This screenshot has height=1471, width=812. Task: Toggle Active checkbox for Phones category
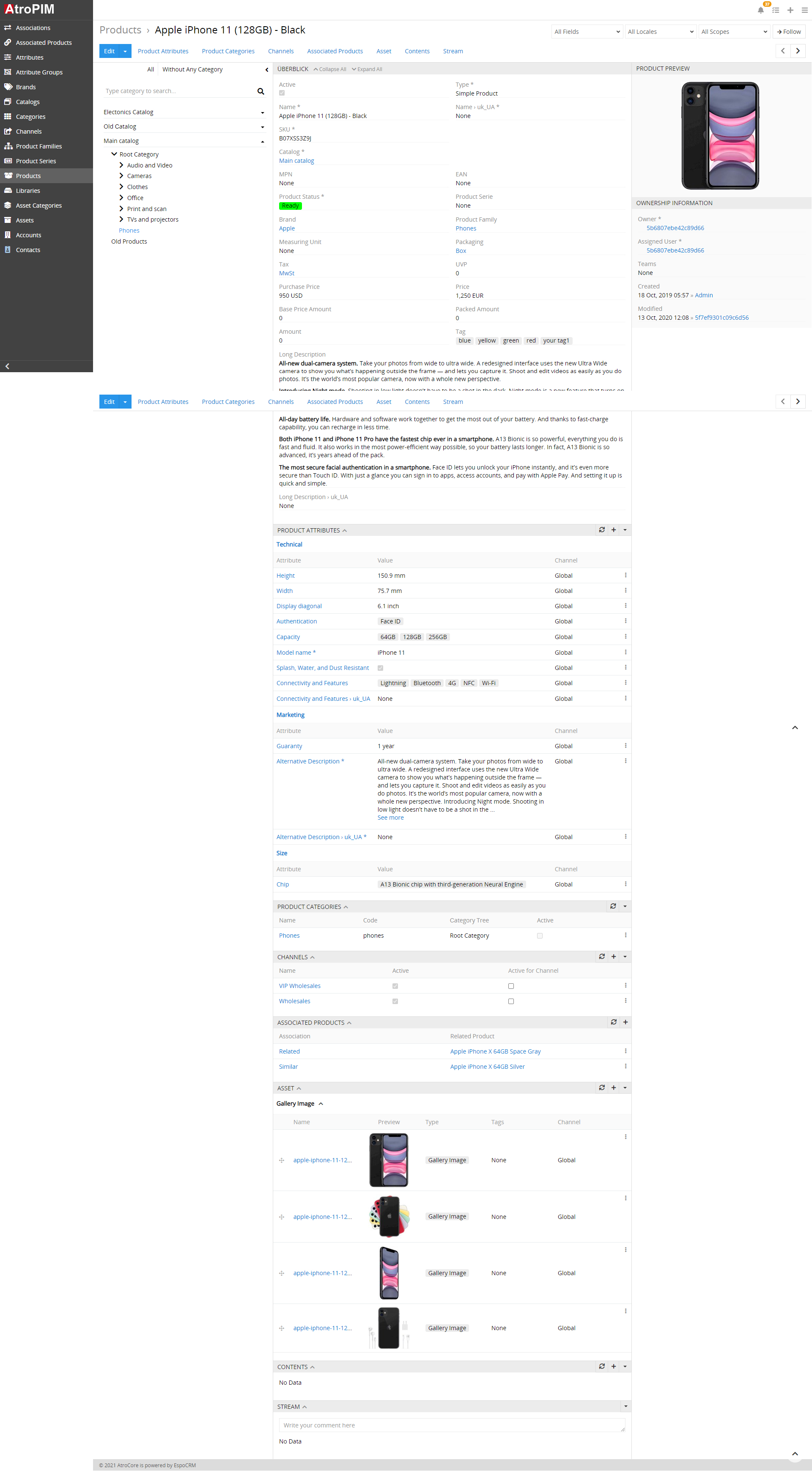tap(540, 936)
